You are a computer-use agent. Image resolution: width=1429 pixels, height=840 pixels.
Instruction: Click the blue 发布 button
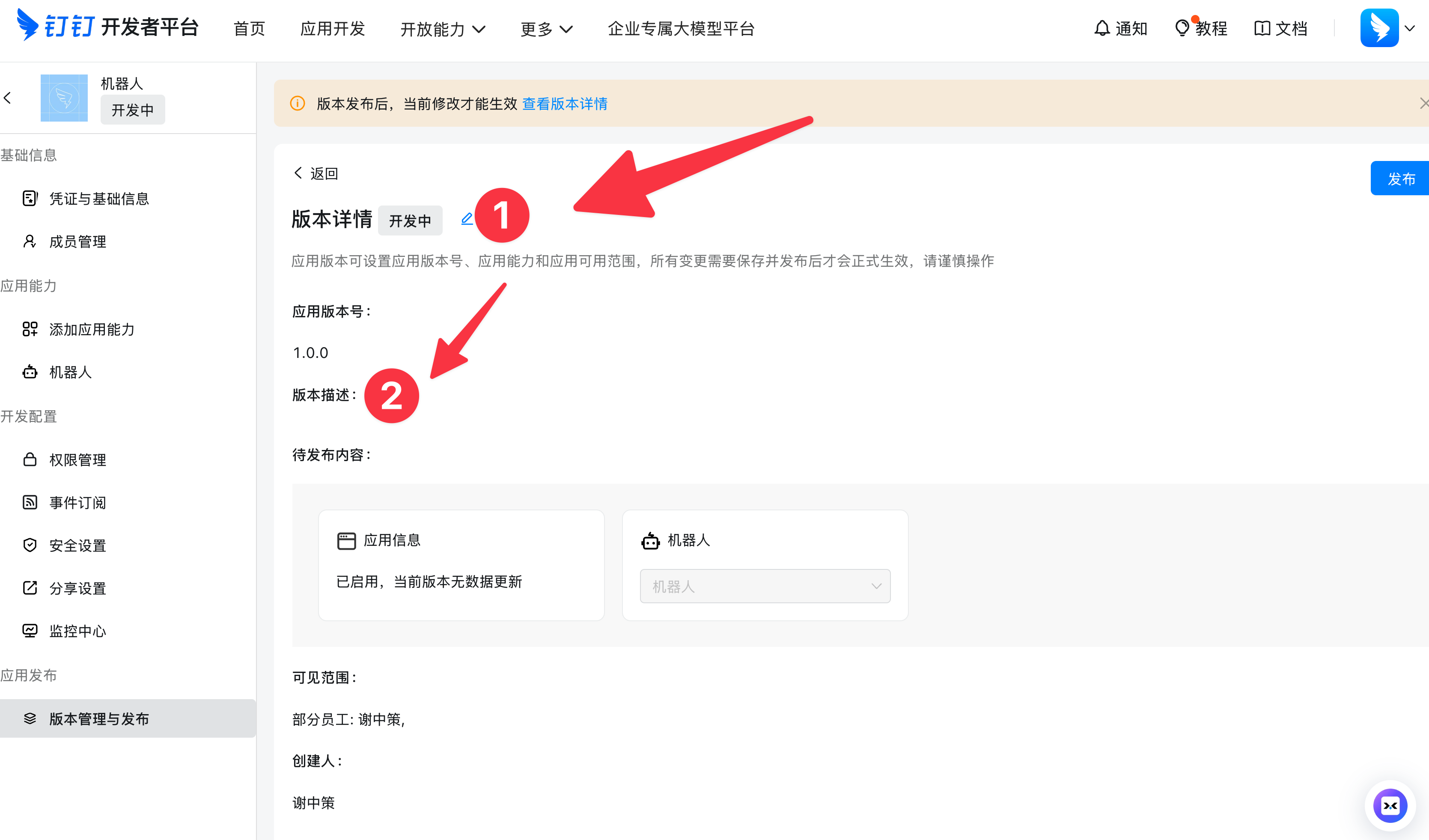pos(1400,179)
